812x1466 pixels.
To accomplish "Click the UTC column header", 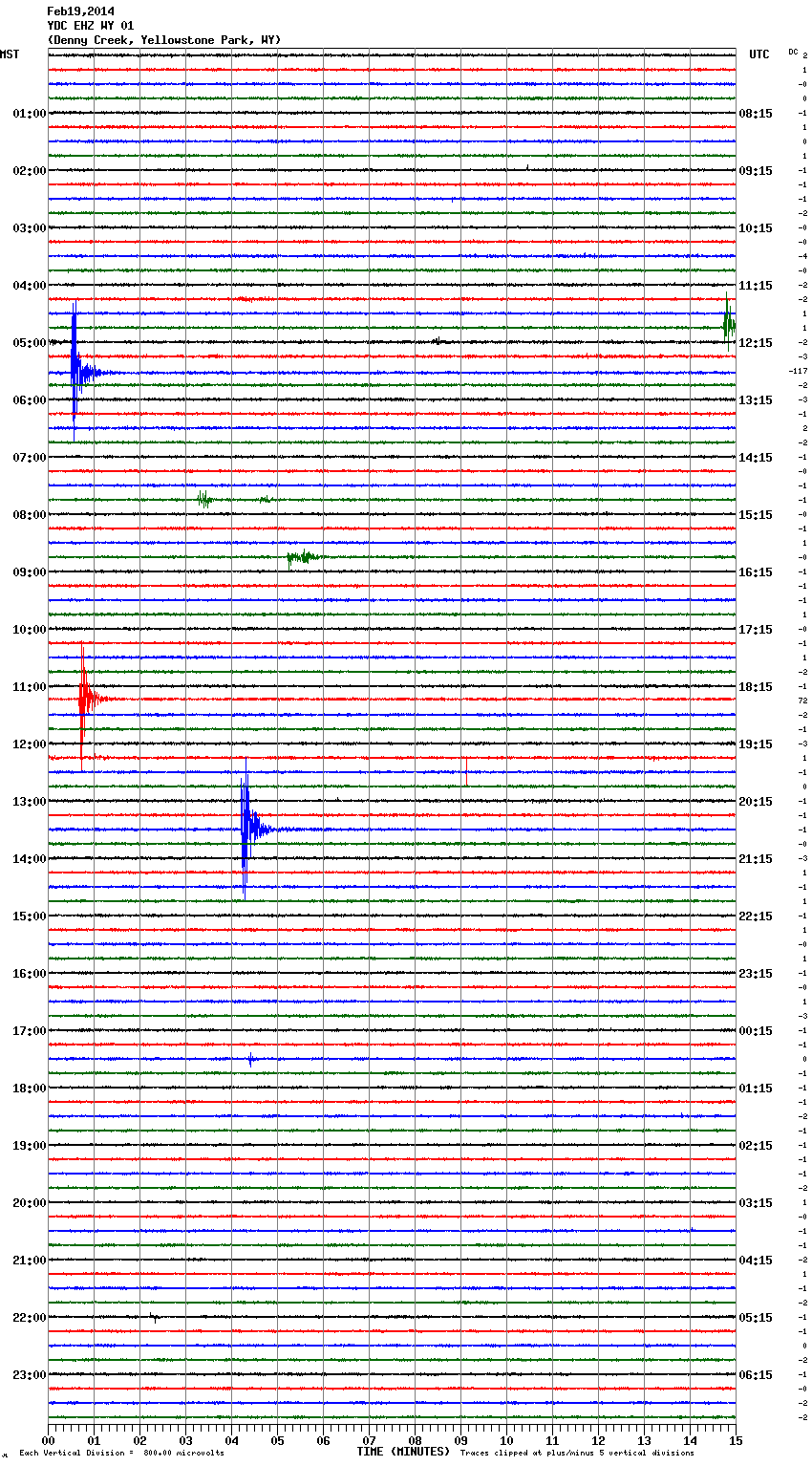I will tap(759, 54).
